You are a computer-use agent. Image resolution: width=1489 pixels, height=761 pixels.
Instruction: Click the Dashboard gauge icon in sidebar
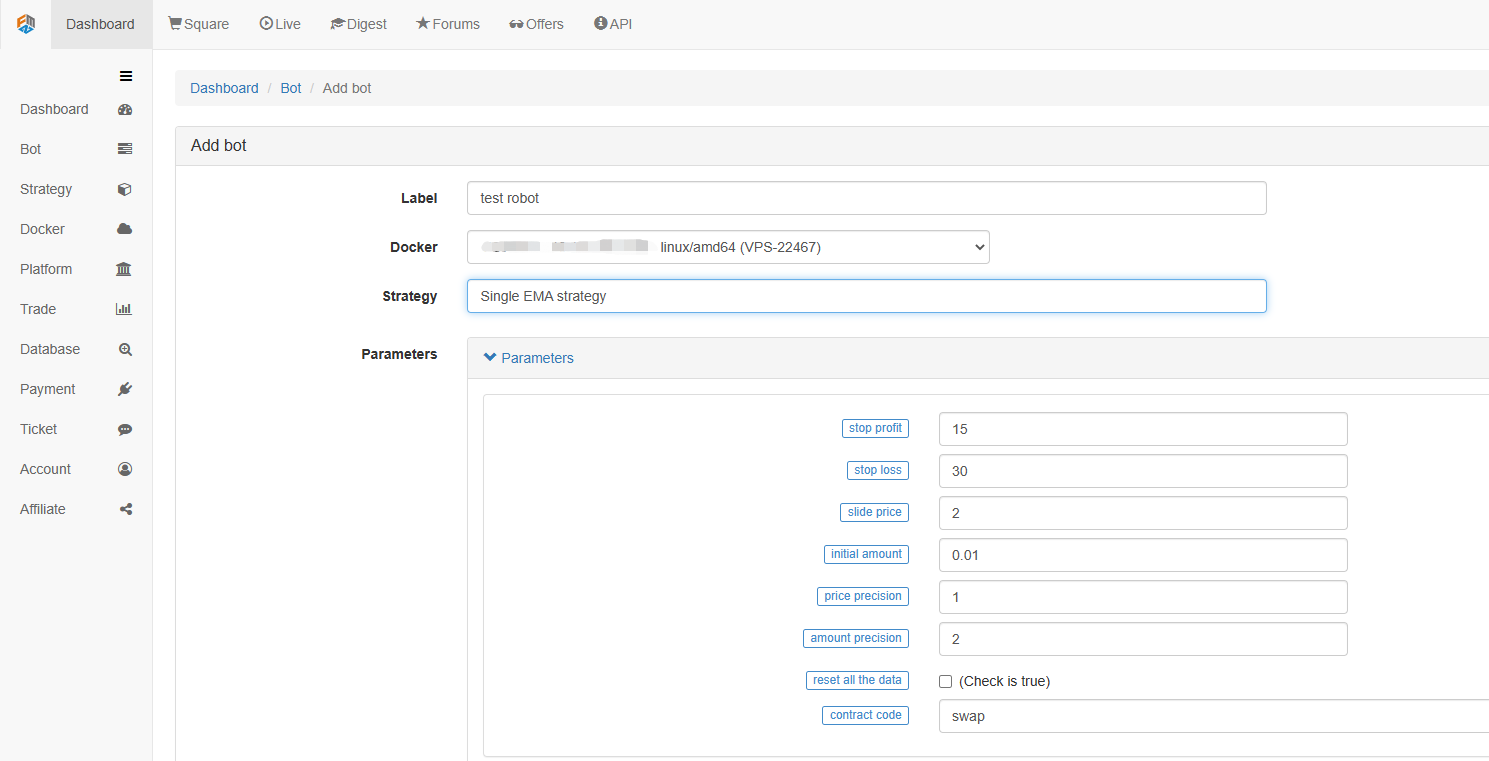[125, 109]
